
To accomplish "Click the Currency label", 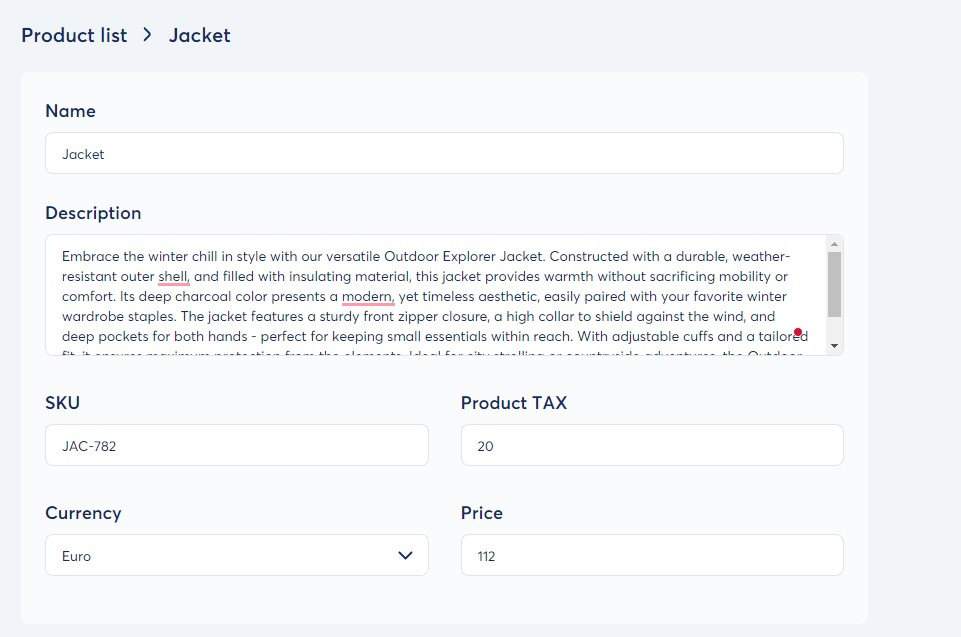I will coord(83,513).
